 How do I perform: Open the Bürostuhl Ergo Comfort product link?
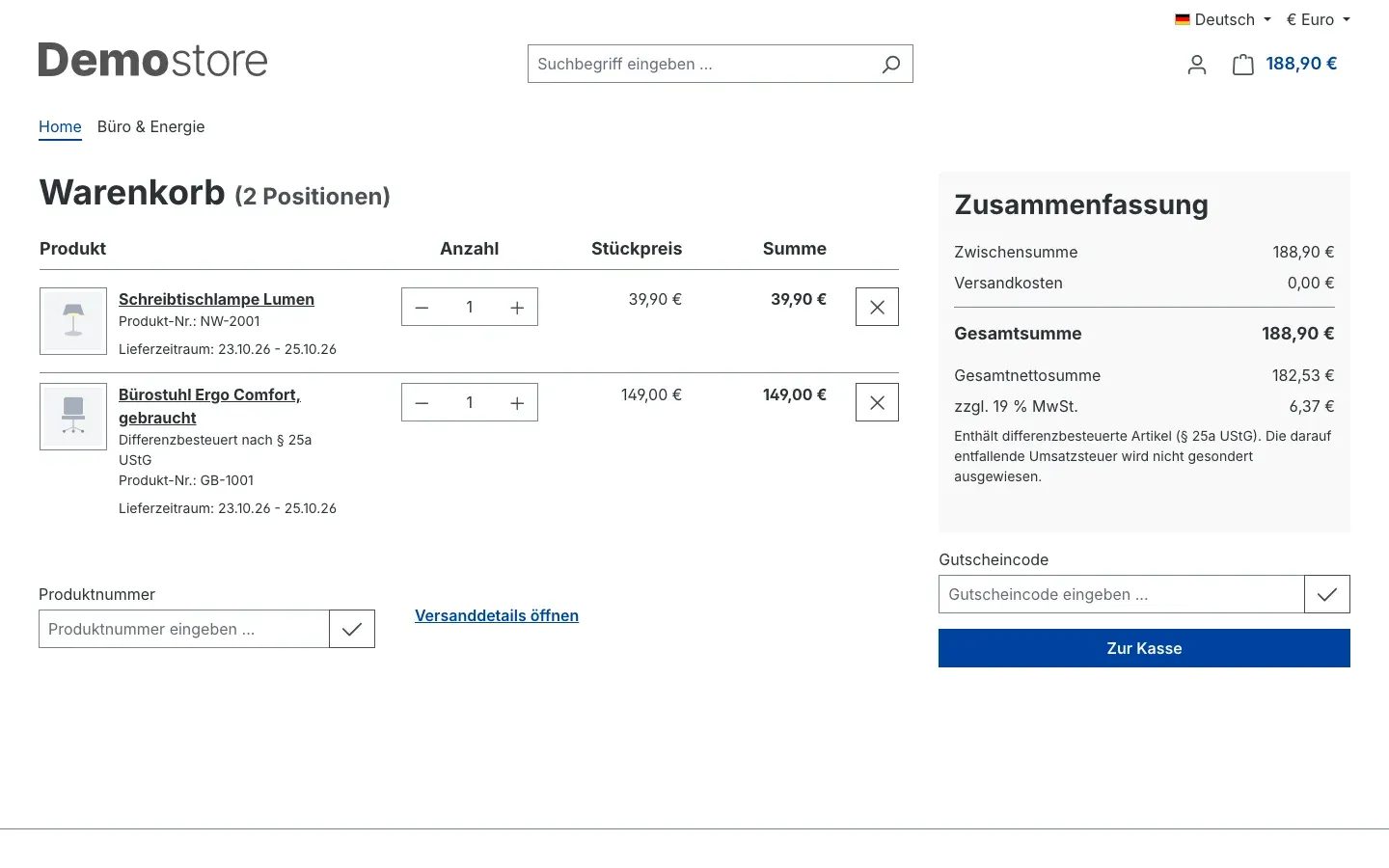[209, 406]
